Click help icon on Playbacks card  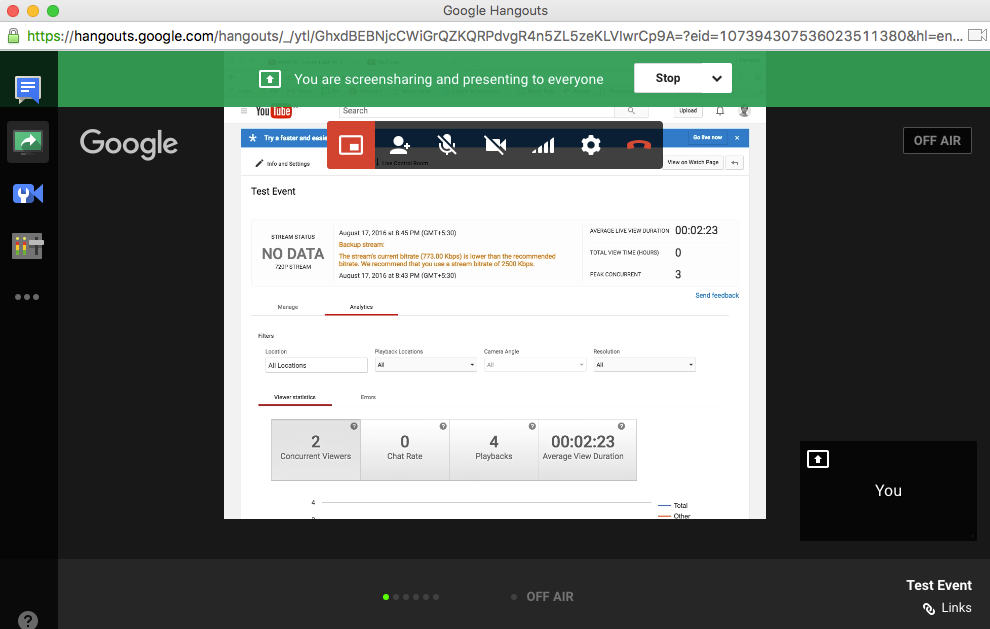pyautogui.click(x=532, y=426)
